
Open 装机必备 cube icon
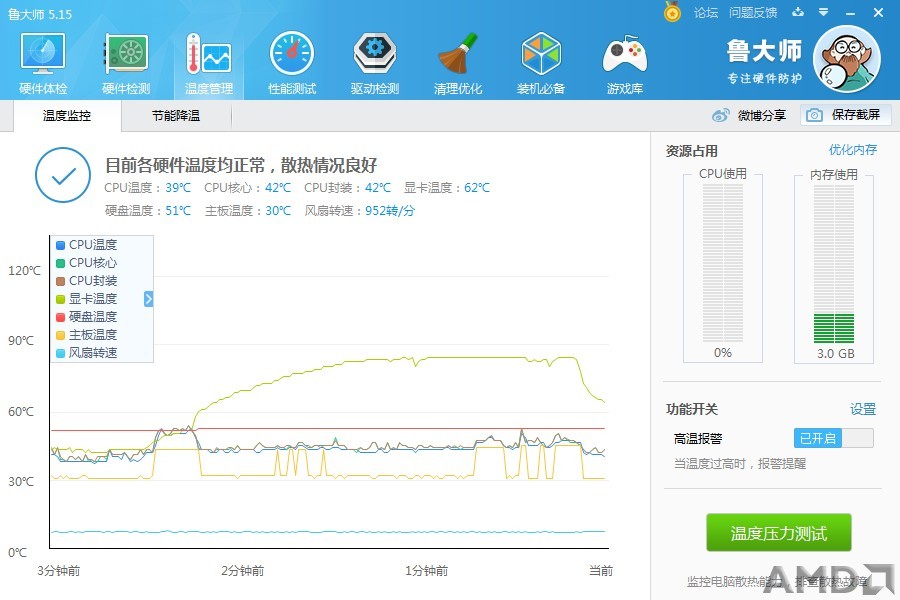[x=541, y=53]
